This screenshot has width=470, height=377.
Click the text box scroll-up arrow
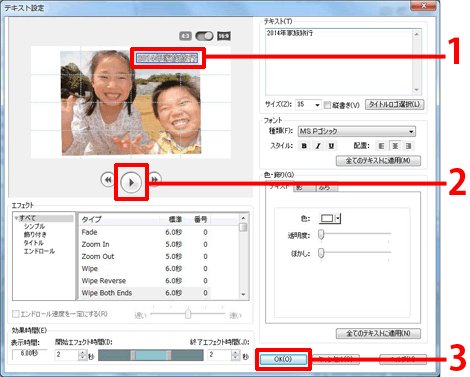click(x=416, y=34)
